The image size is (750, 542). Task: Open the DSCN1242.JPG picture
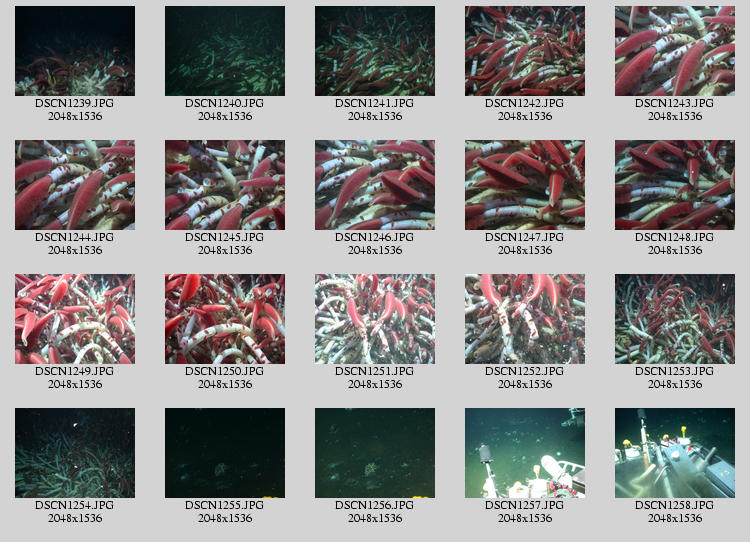(525, 51)
